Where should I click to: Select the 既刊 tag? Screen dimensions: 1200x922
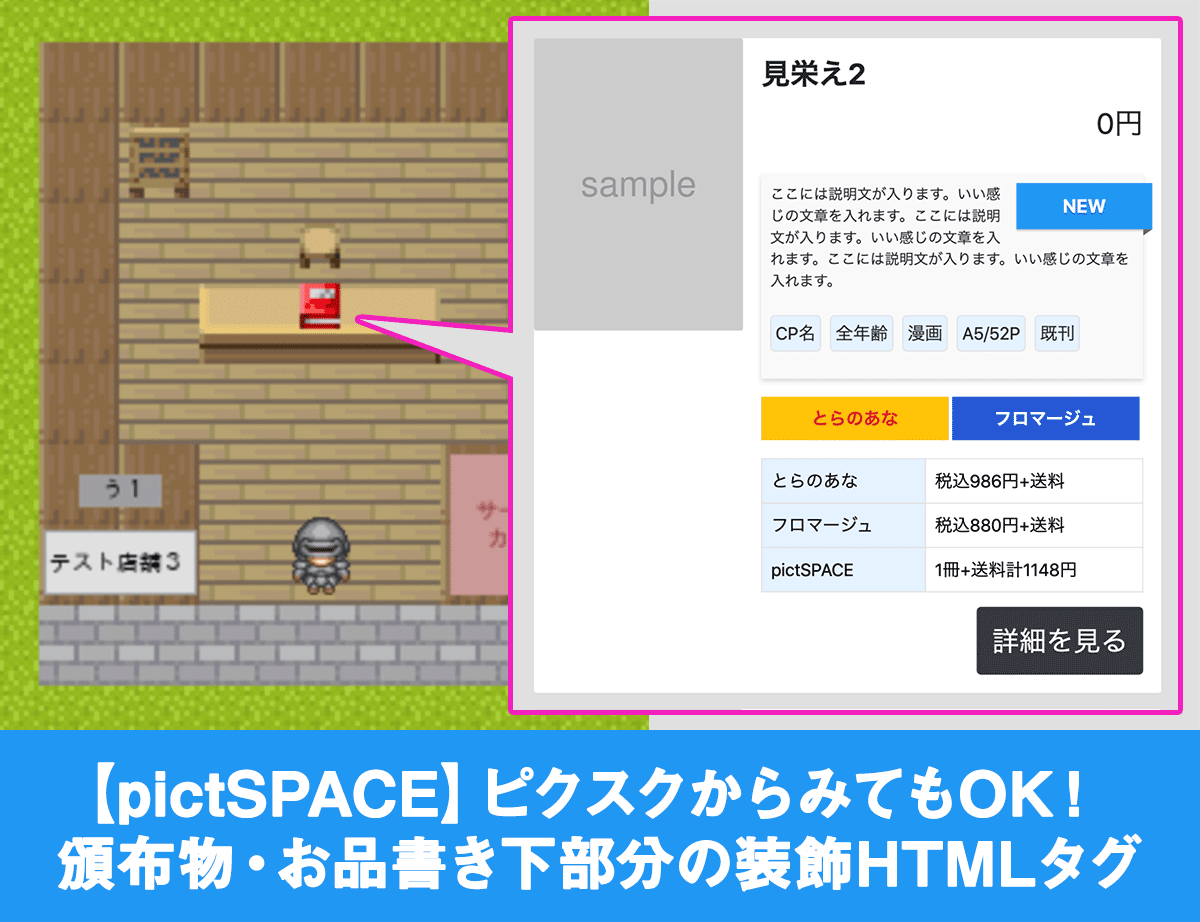[1056, 334]
